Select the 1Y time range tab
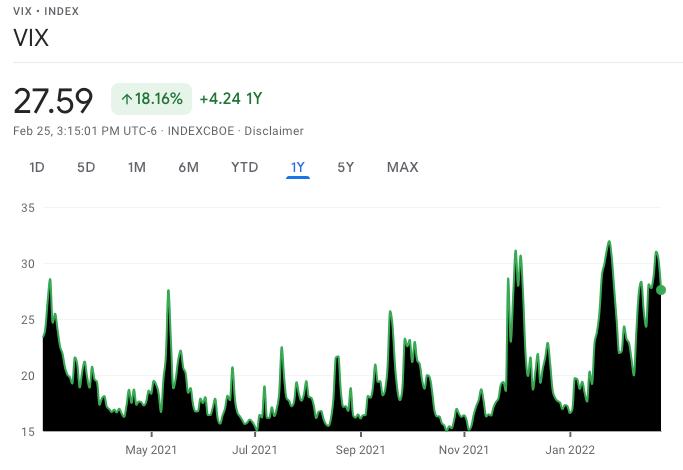 (298, 167)
